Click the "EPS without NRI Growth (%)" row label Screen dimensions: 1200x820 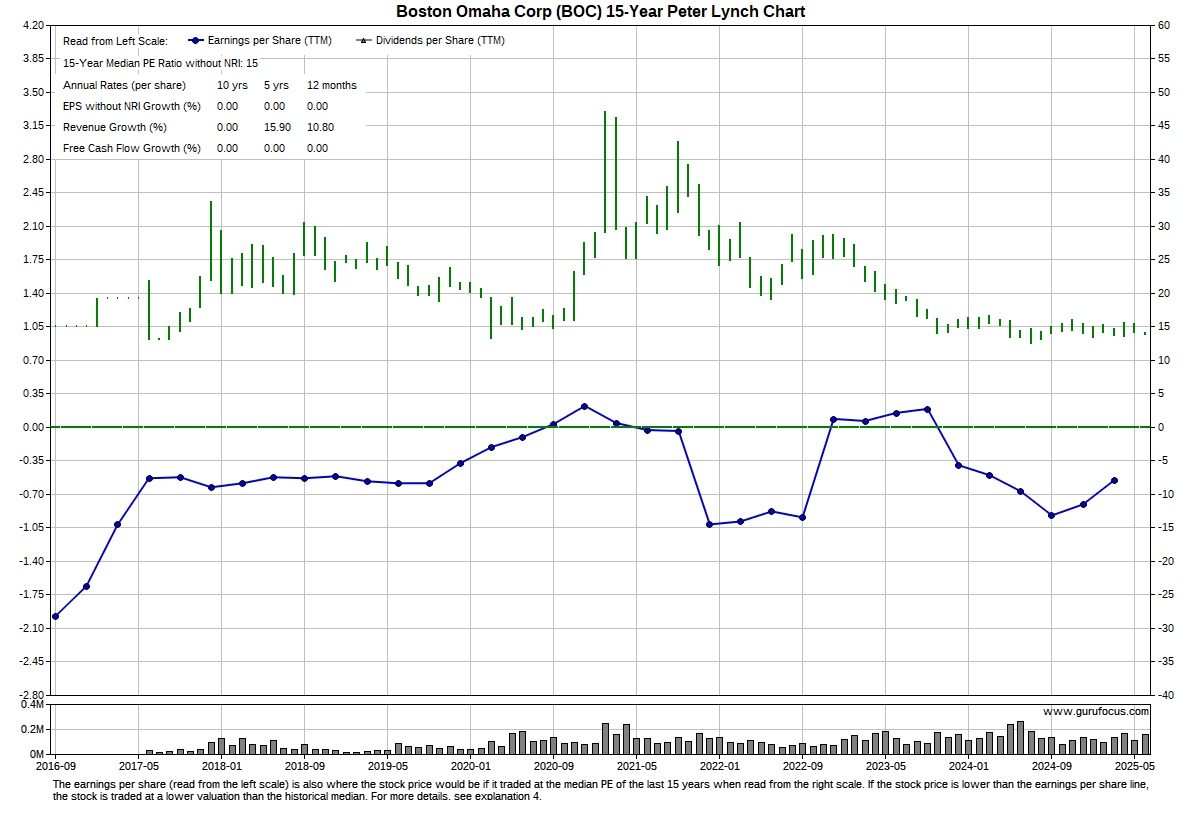tap(132, 106)
